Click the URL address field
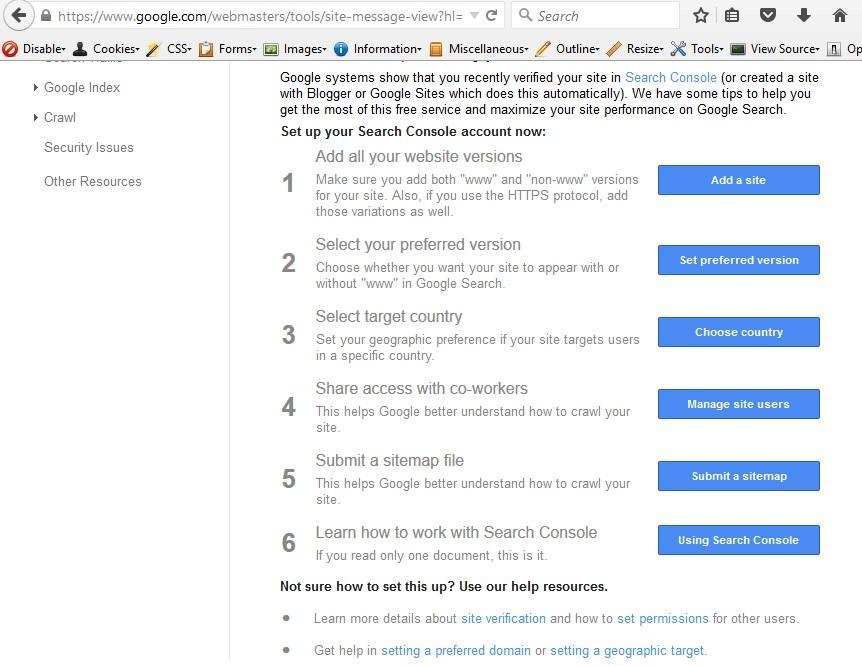Screen dimensions: 862x666 [260, 16]
